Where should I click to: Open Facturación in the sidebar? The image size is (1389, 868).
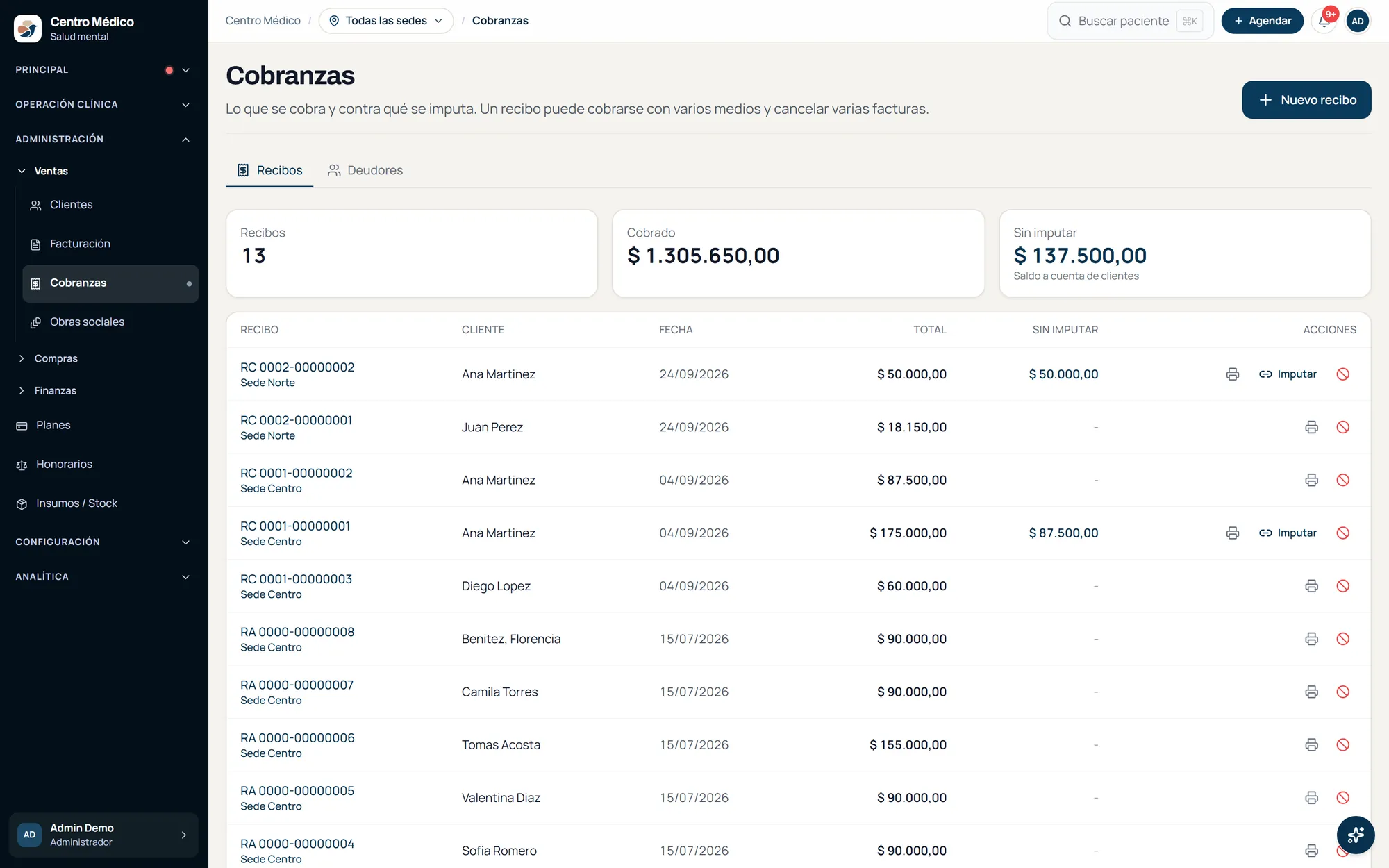pyautogui.click(x=110, y=244)
